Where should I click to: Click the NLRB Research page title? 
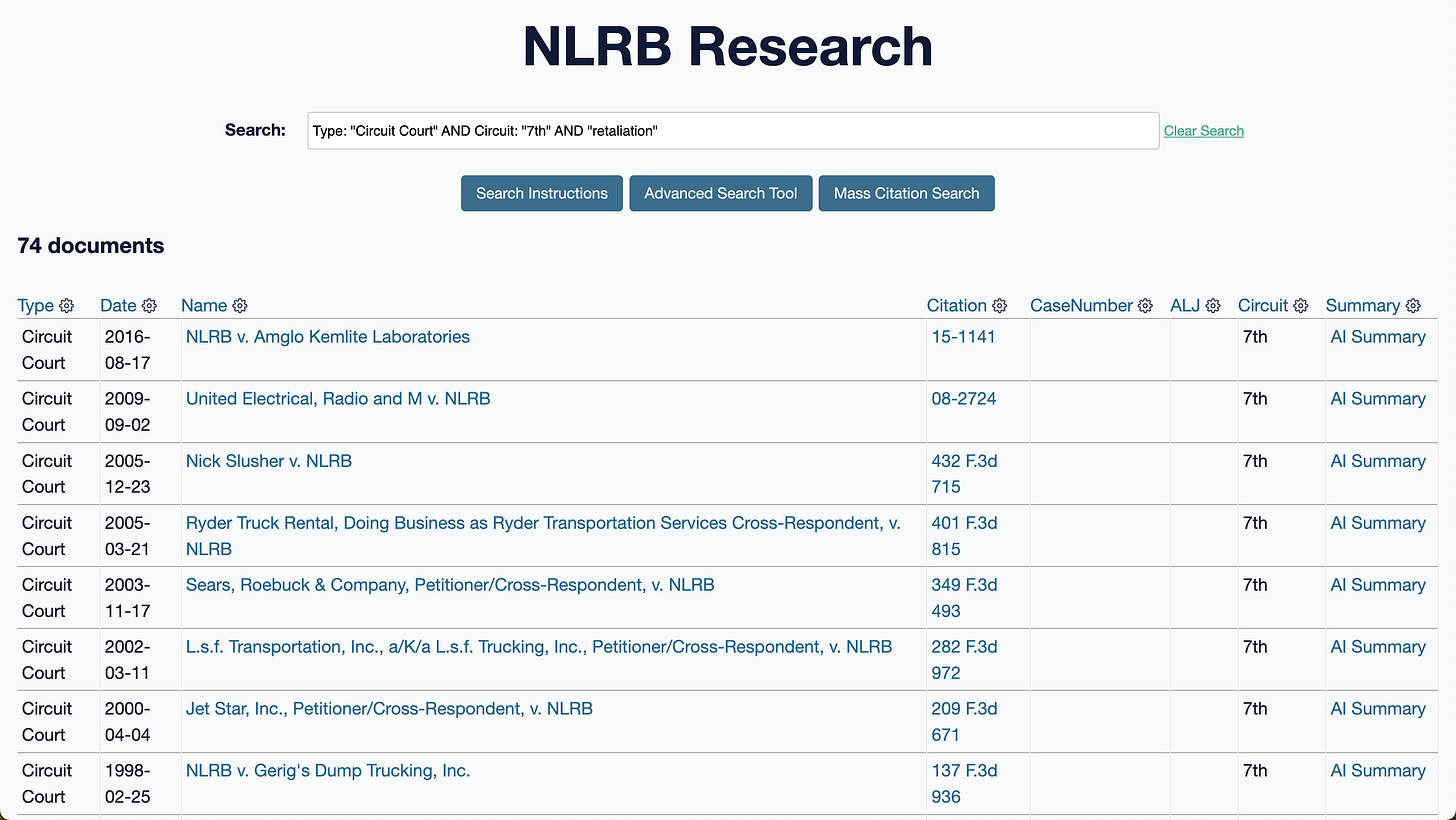(x=728, y=46)
